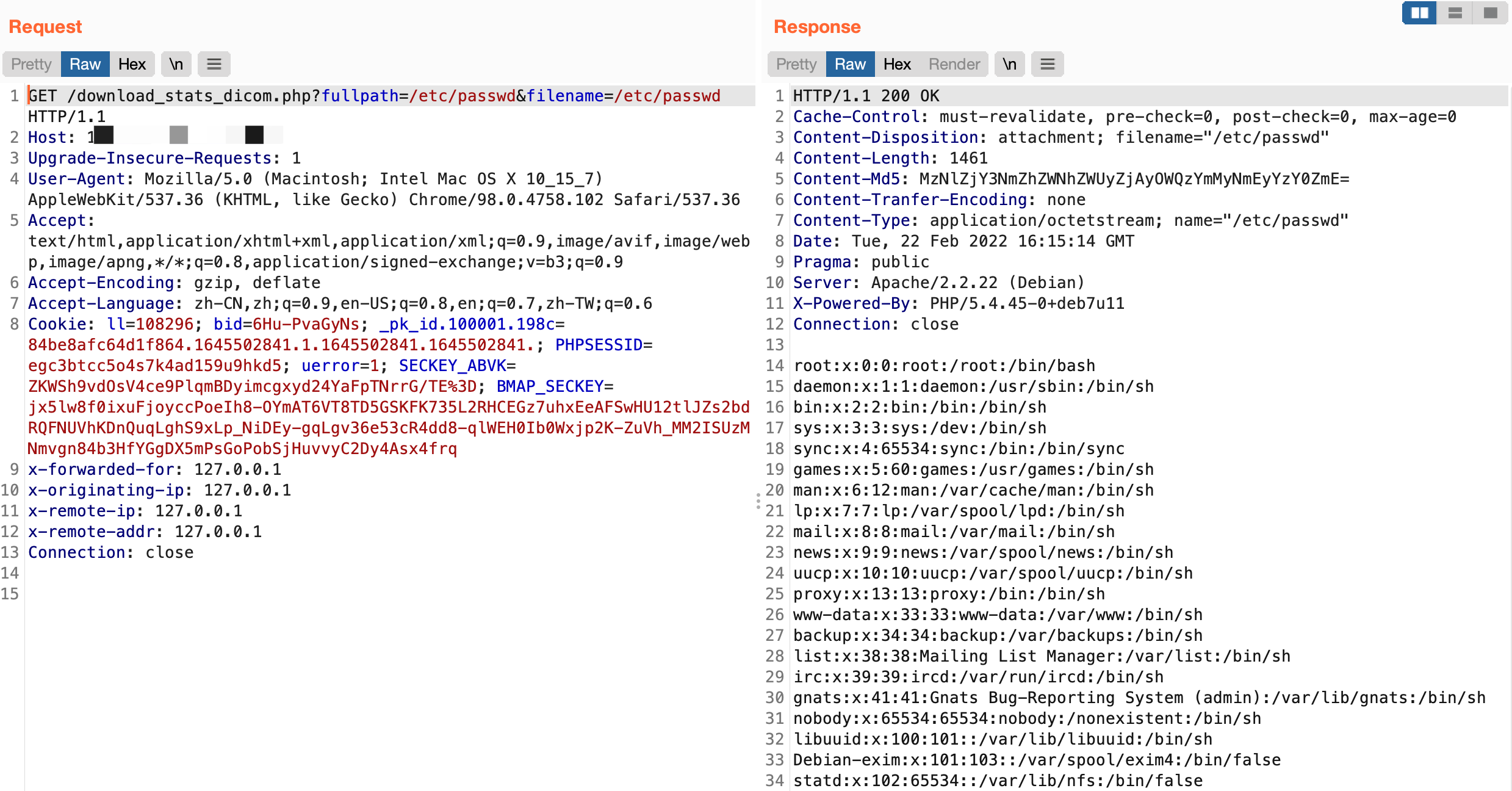Click the Host header line
The height and width of the screenshot is (791, 1512).
[x=50, y=137]
